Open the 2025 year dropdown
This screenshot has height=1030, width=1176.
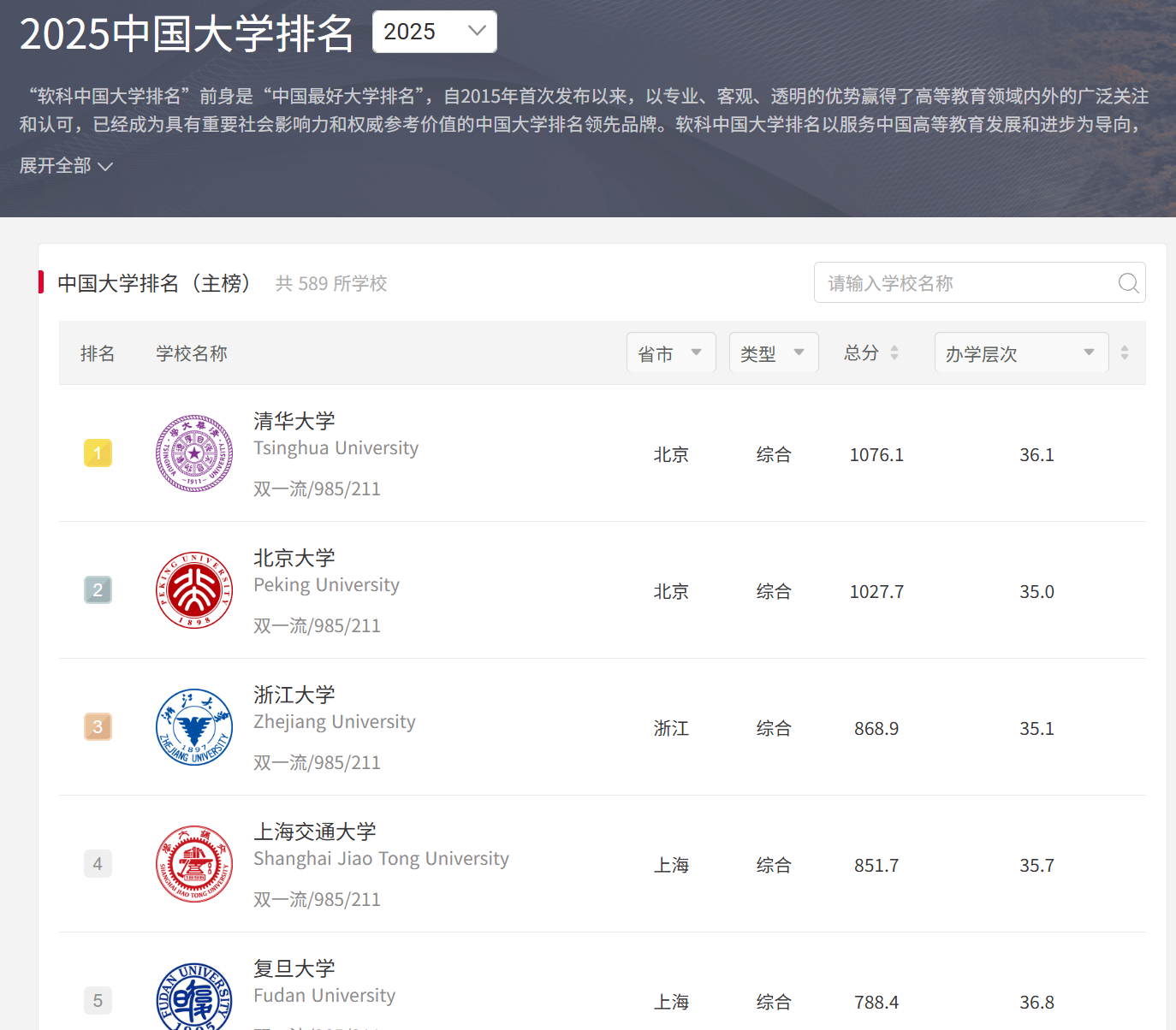point(435,32)
